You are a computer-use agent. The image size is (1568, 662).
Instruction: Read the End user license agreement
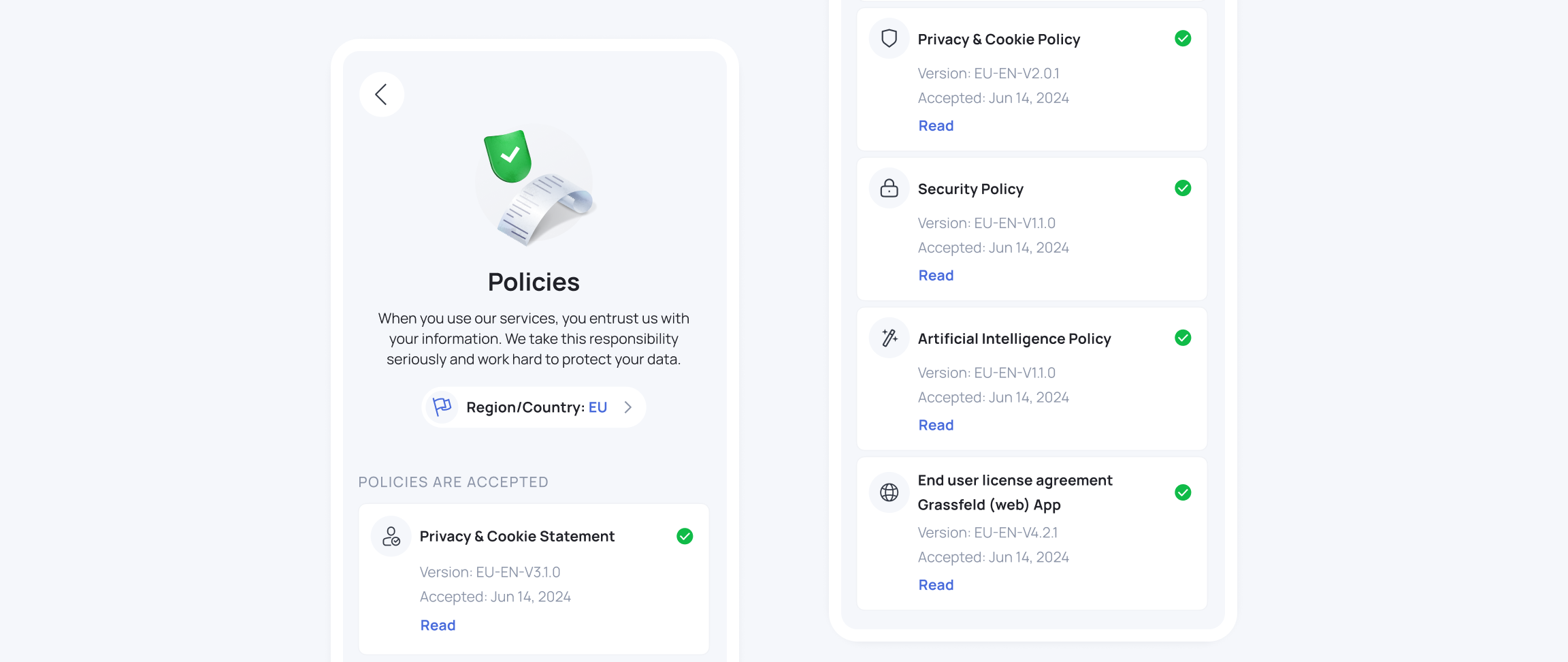point(936,585)
